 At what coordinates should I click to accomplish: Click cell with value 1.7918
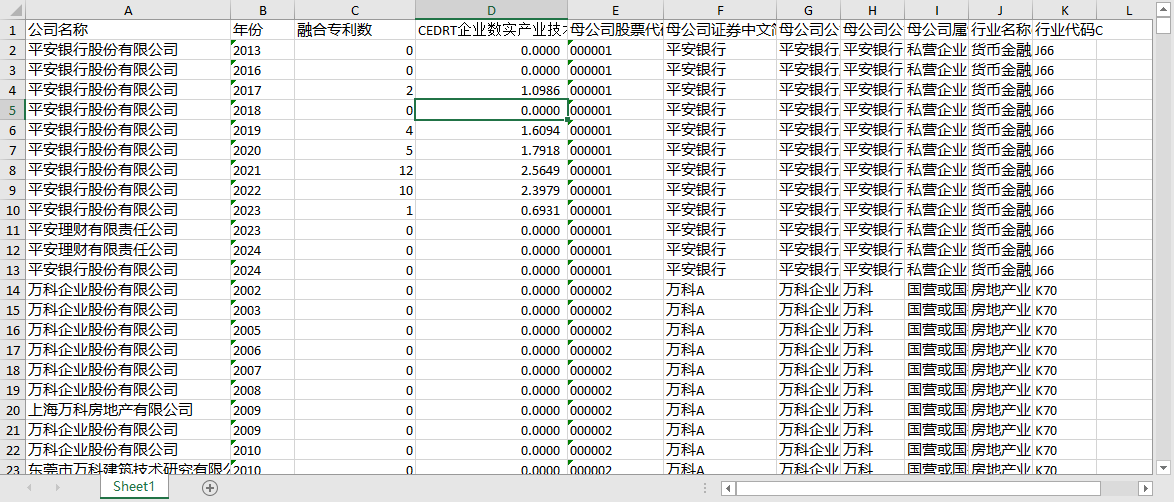coord(491,150)
